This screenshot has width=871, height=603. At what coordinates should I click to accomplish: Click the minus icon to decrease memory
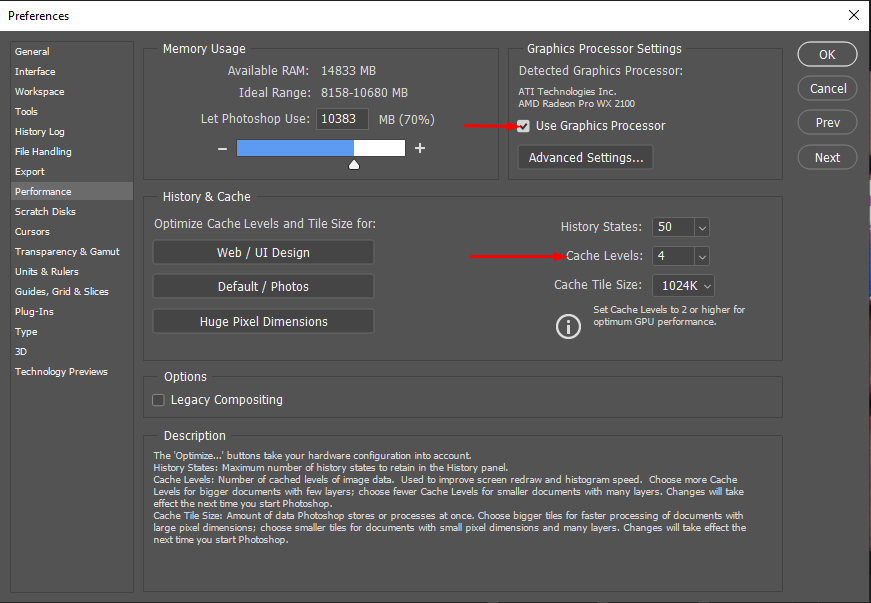(x=222, y=147)
